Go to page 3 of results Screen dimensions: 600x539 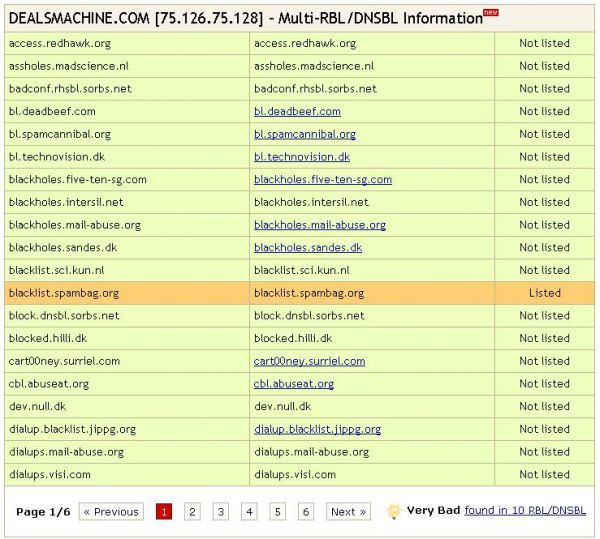(x=221, y=512)
